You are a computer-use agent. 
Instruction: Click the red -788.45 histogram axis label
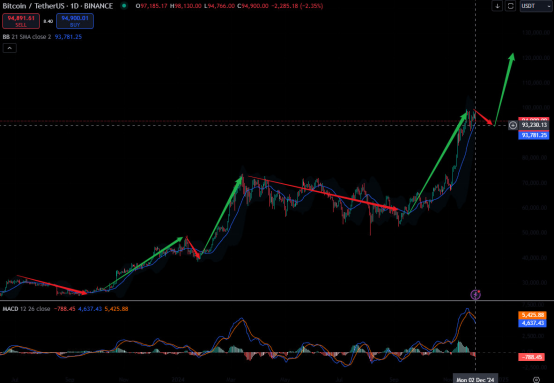click(x=531, y=357)
